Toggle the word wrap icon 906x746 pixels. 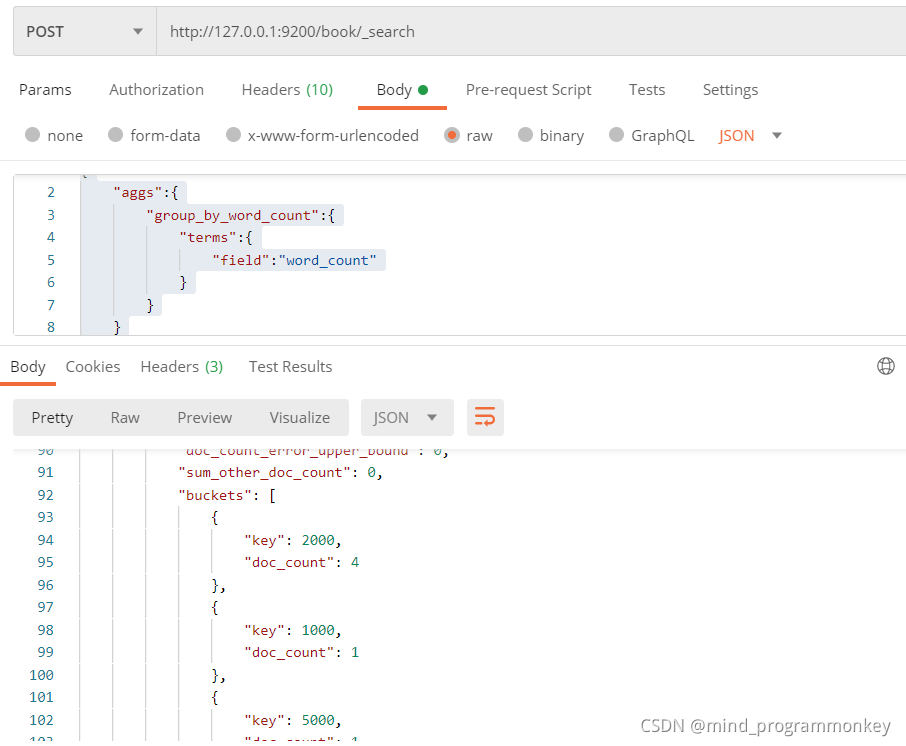tap(485, 417)
